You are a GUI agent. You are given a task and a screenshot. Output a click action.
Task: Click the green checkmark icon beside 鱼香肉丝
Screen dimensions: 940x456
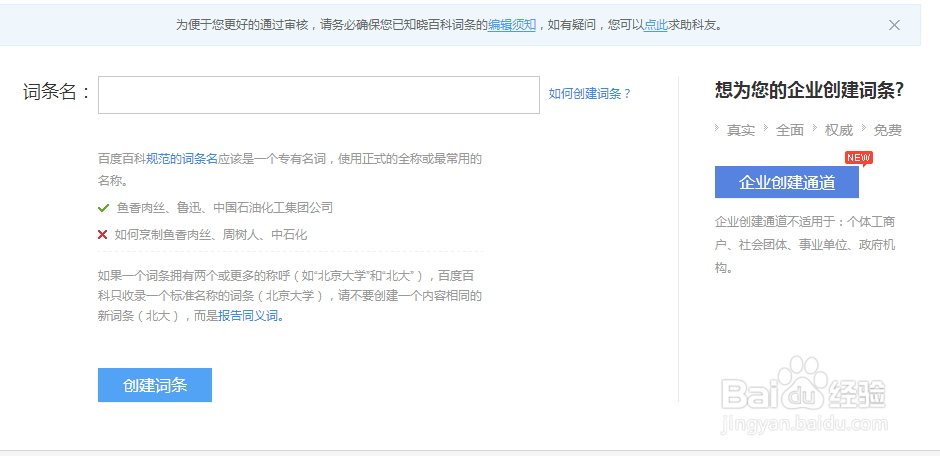click(103, 208)
